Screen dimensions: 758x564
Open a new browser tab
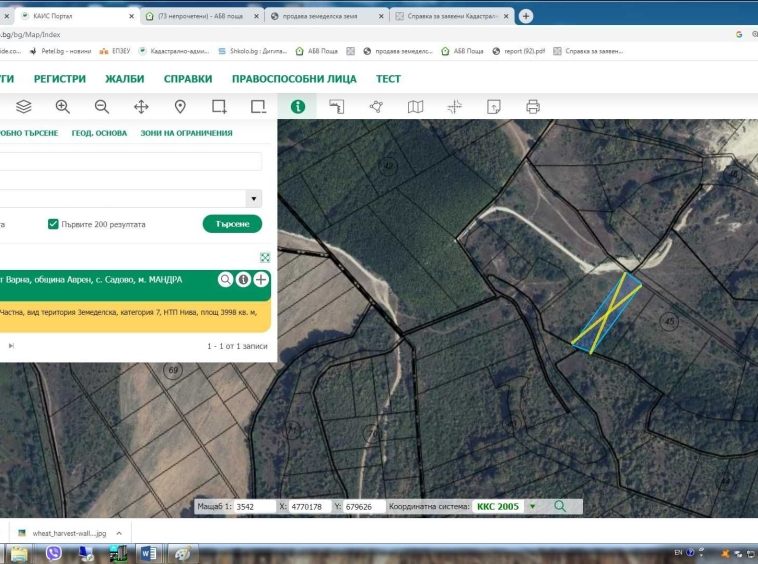525,16
